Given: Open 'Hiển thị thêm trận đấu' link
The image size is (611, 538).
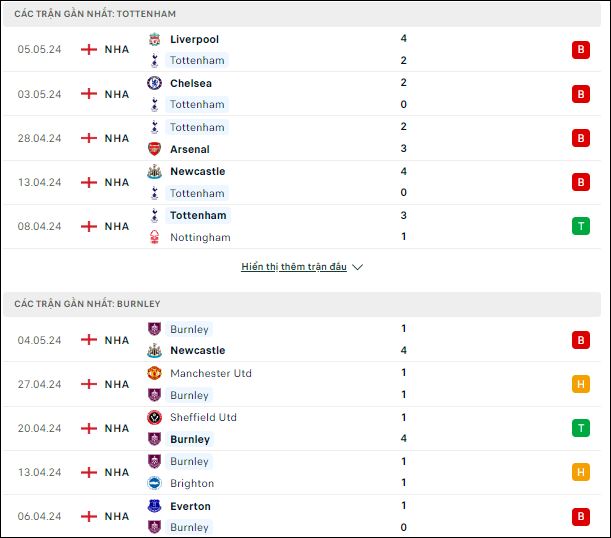Looking at the screenshot, I should coord(294,267).
